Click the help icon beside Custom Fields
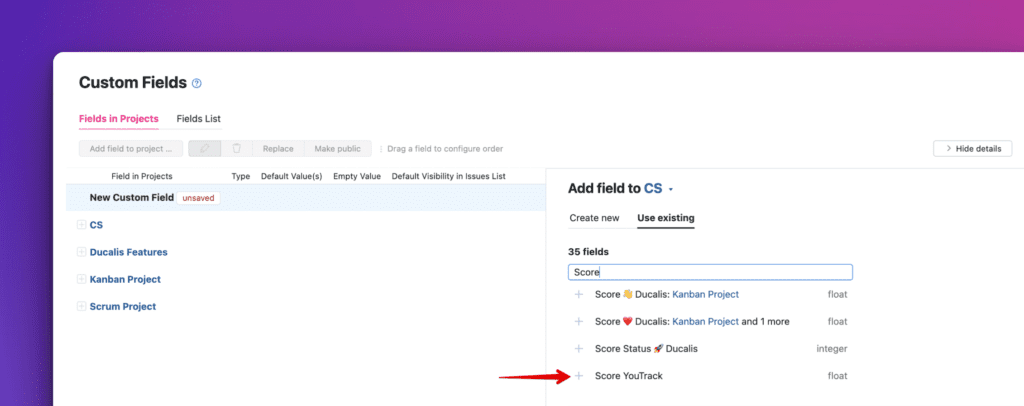1024x406 pixels. click(x=197, y=83)
